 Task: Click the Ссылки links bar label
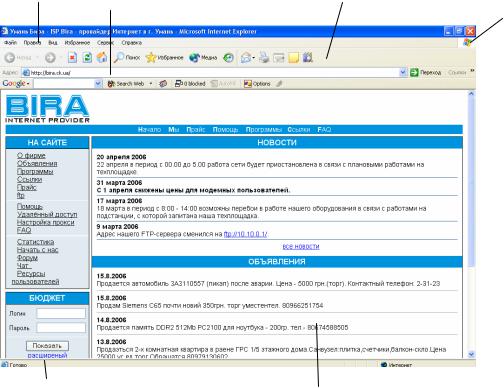[x=457, y=72]
